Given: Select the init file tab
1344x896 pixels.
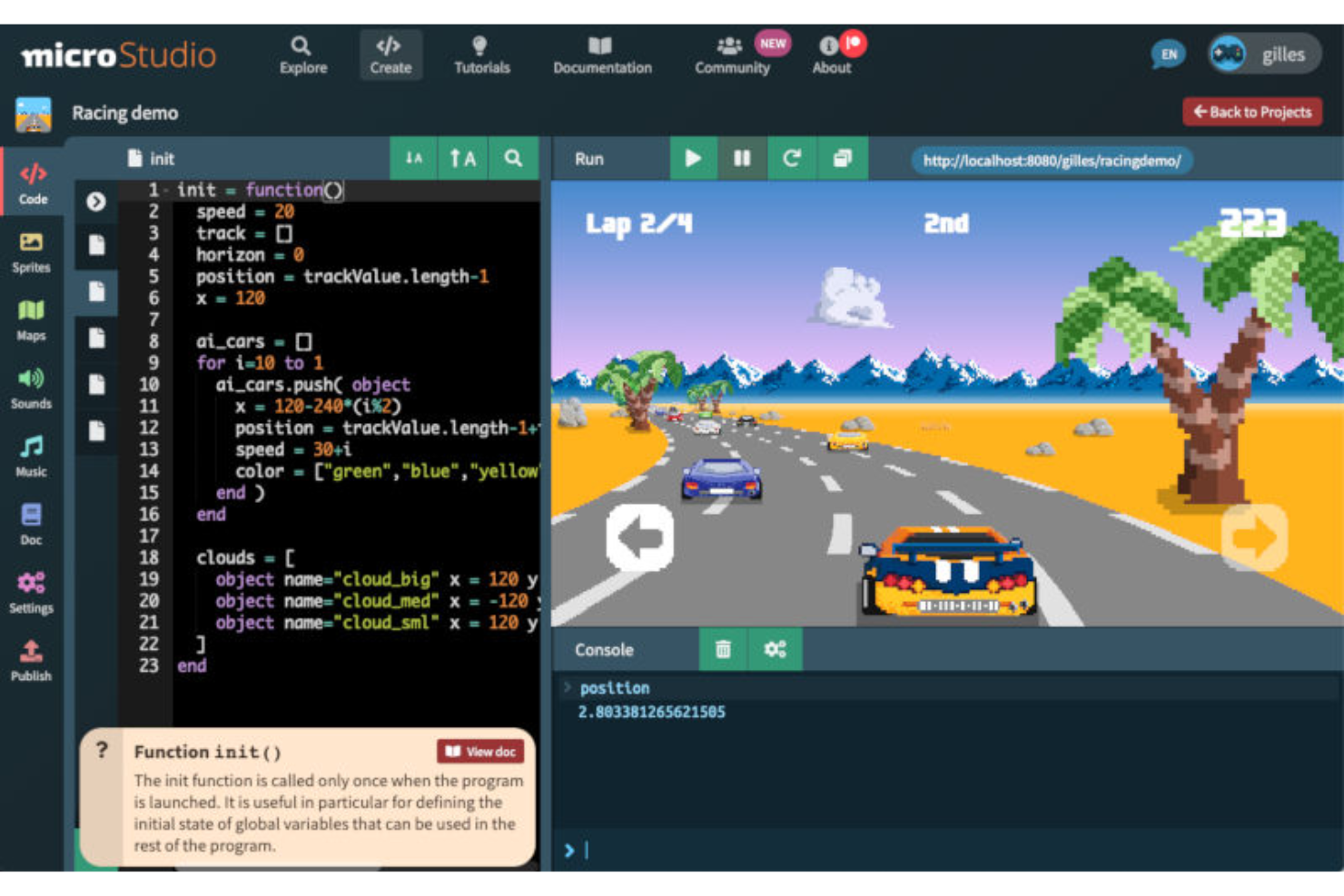Looking at the screenshot, I should click(161, 158).
